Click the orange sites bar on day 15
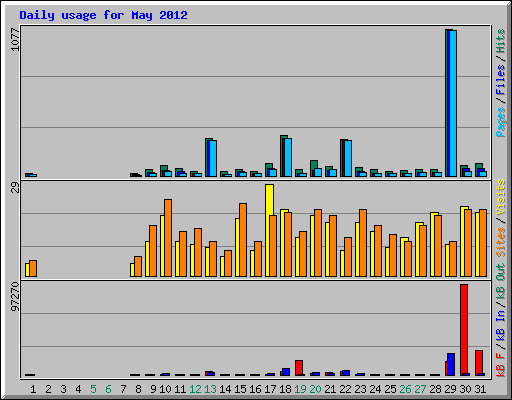The image size is (512, 400). 243,240
